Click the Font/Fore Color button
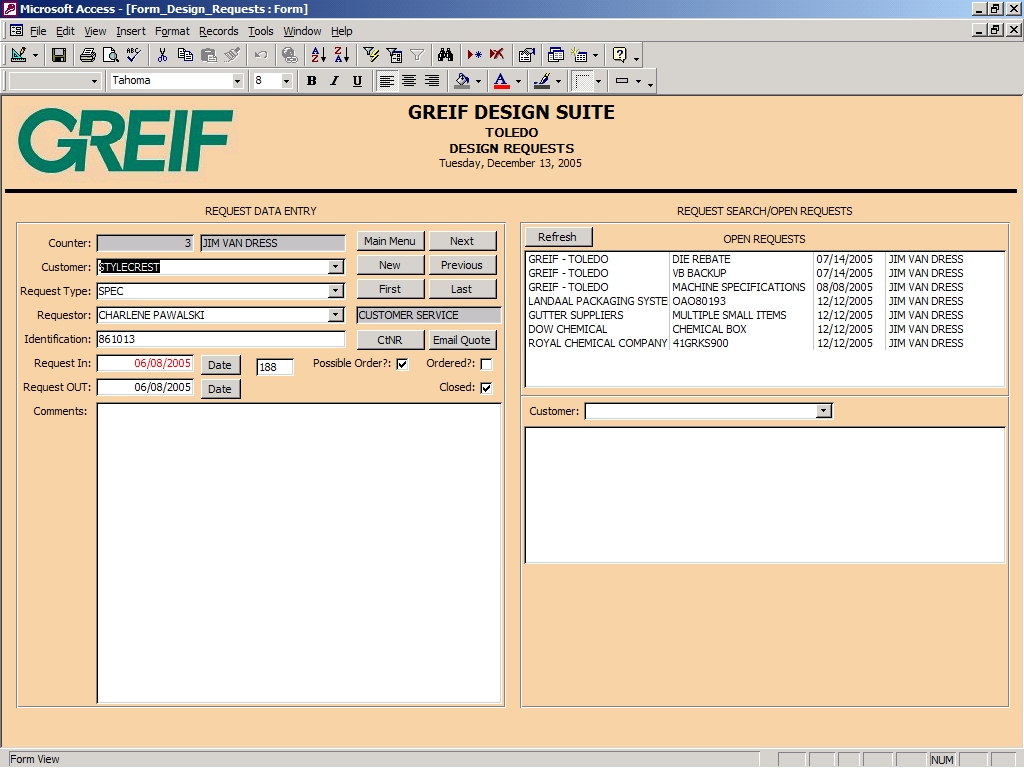The image size is (1024, 768). 501,81
